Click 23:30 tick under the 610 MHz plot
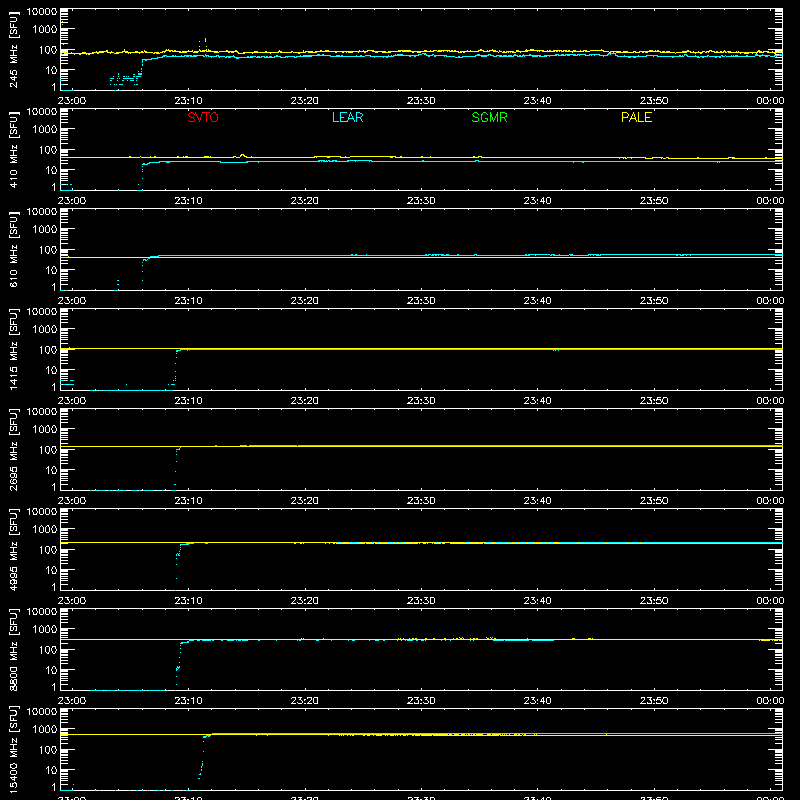800x800 pixels. [x=421, y=301]
